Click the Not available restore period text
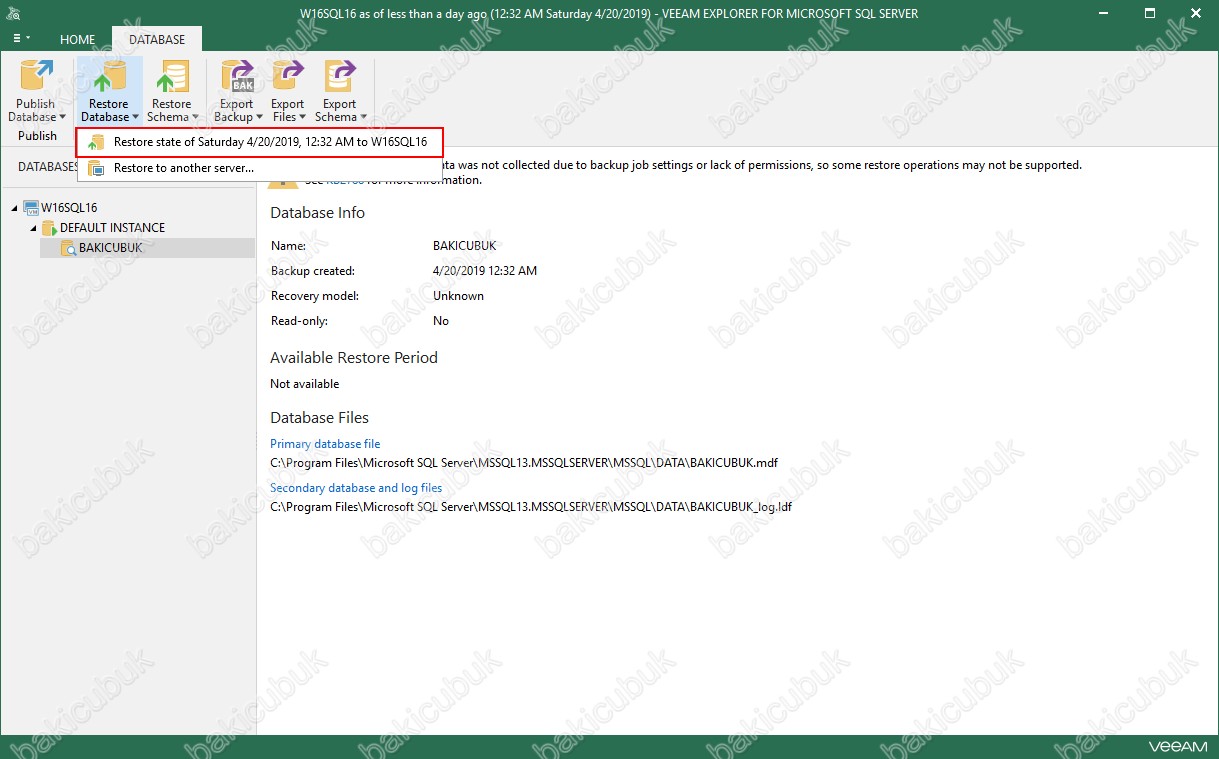1219x759 pixels. tap(305, 384)
